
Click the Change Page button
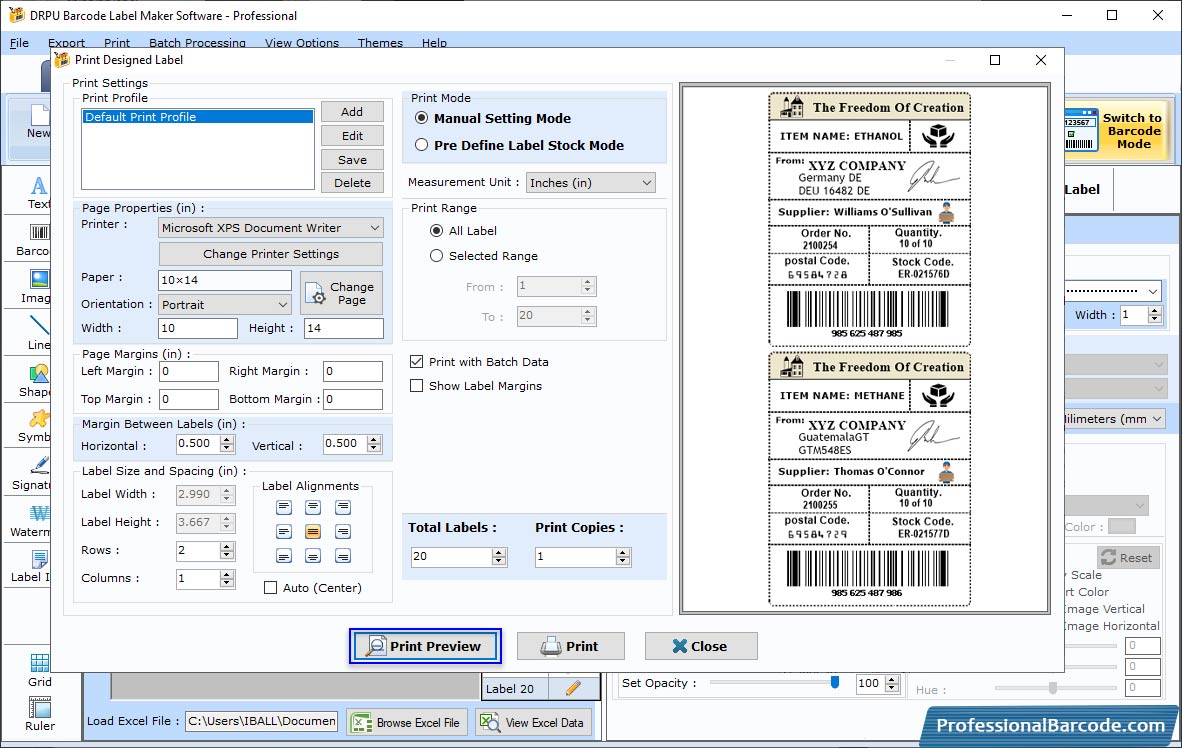click(341, 293)
